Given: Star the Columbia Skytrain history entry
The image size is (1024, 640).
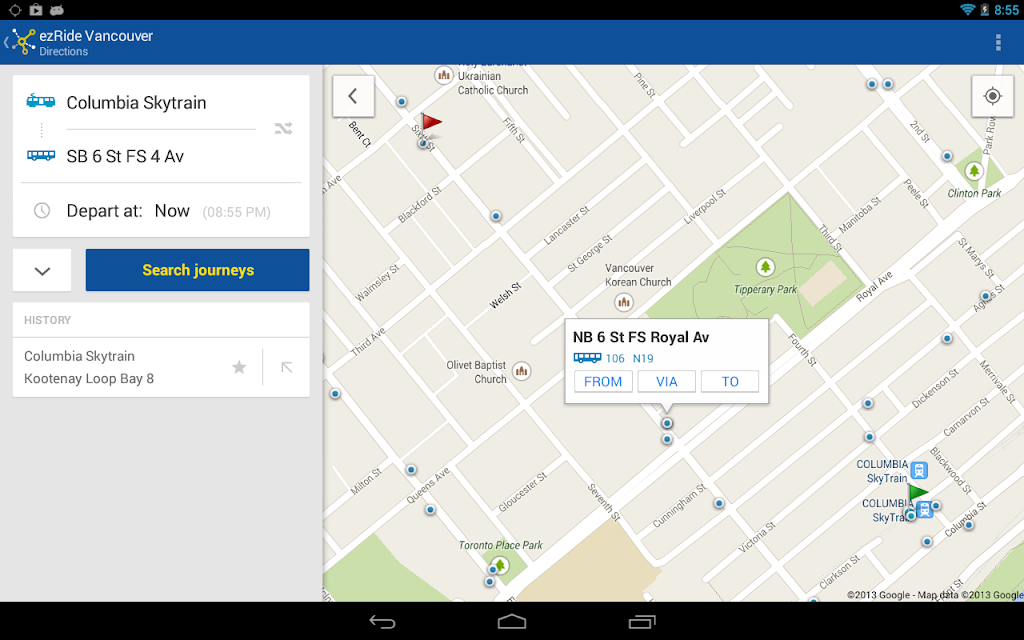Looking at the screenshot, I should click(239, 367).
